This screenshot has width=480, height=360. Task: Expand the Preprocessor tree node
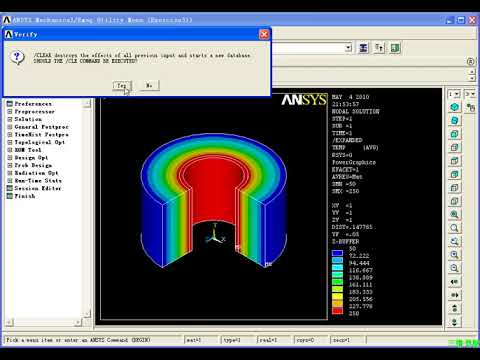[10, 112]
